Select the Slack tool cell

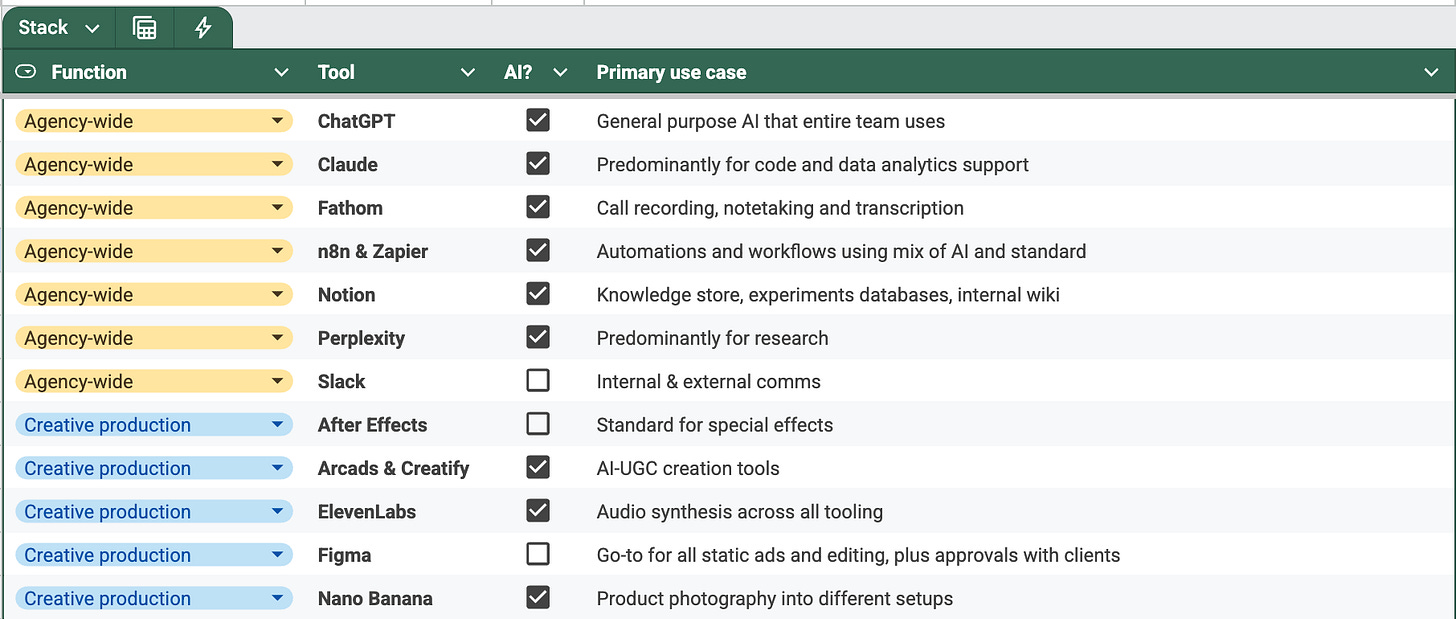click(x=398, y=381)
